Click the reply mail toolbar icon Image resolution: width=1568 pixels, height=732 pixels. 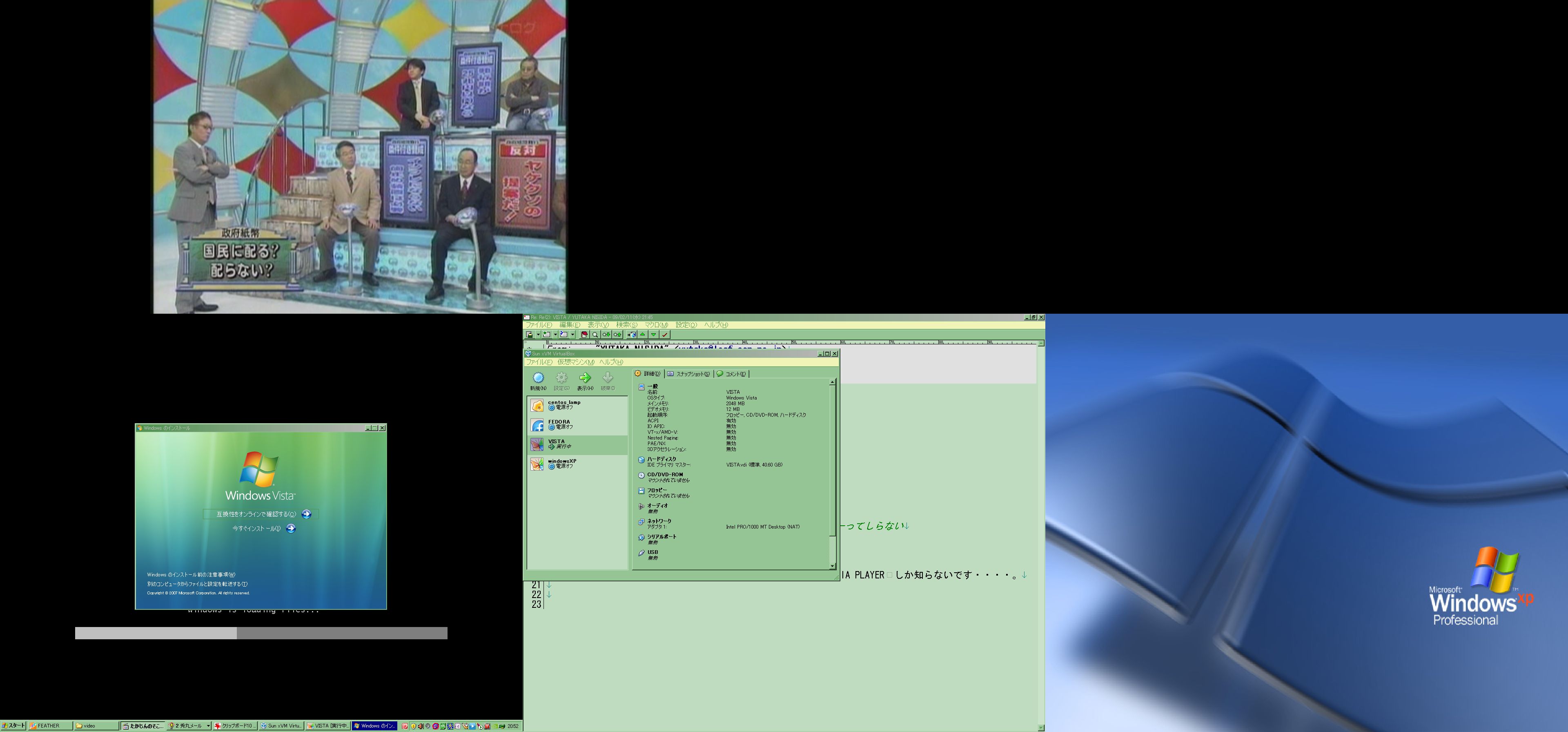click(547, 334)
